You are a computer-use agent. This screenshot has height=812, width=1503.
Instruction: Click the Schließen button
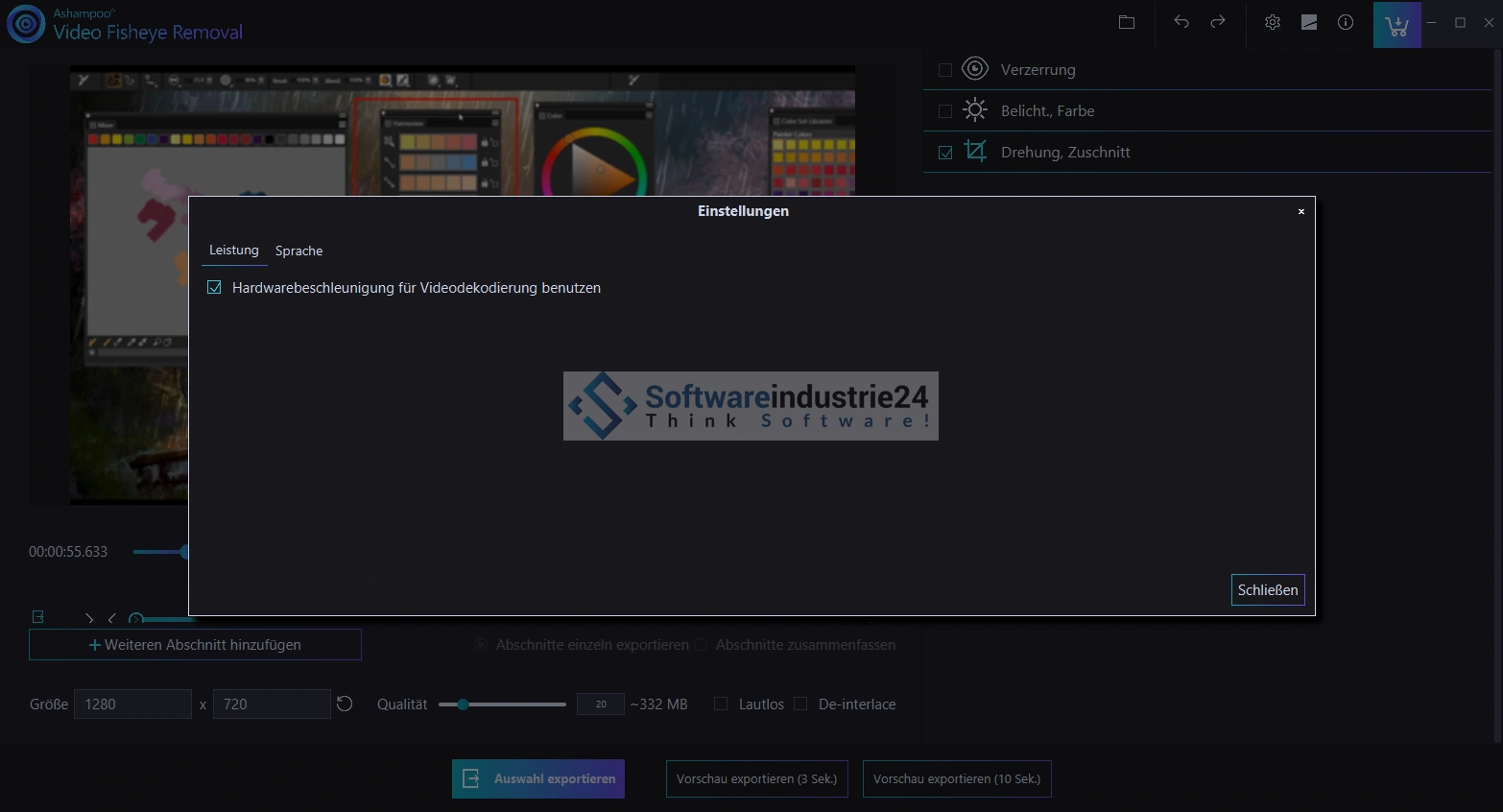click(x=1267, y=590)
